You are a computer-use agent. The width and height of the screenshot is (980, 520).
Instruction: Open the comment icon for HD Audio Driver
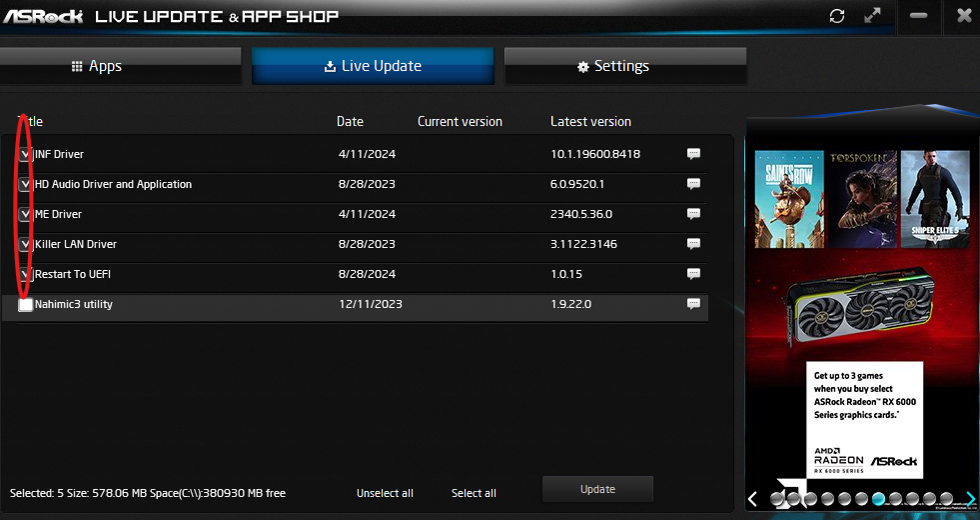click(x=693, y=184)
